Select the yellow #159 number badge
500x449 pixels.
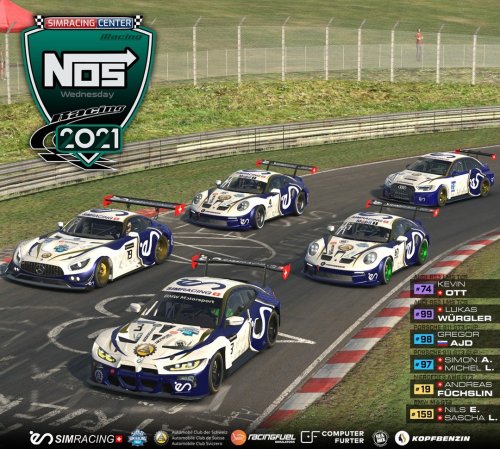[422, 414]
